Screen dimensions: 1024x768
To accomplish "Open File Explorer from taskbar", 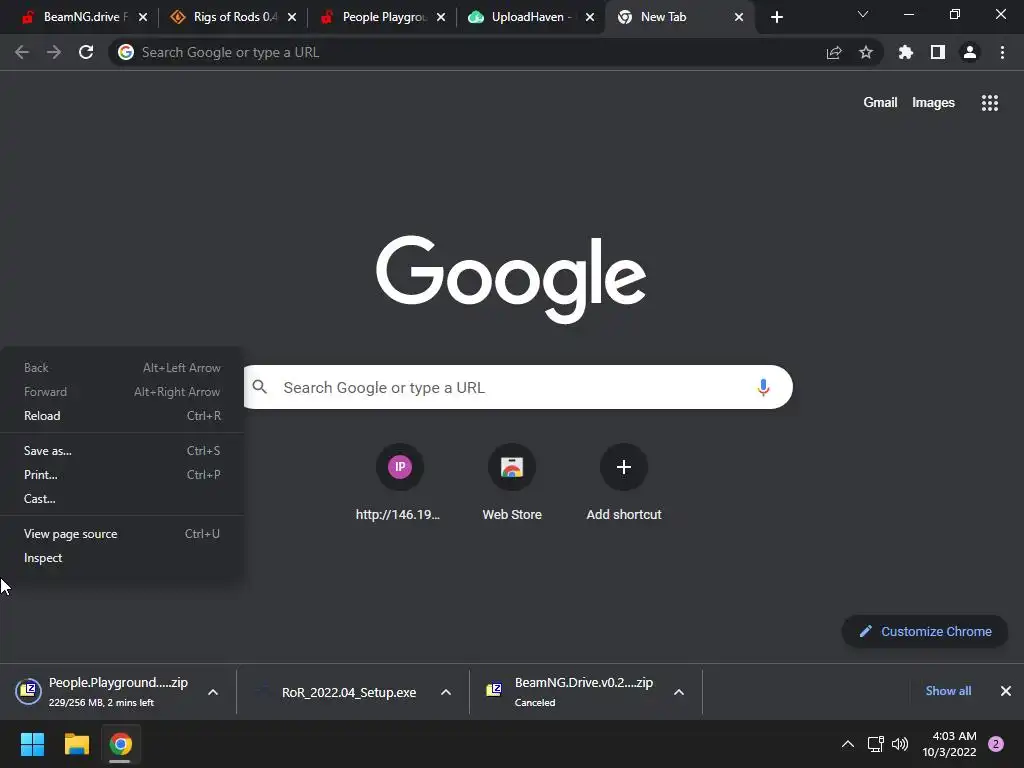I will pos(76,744).
